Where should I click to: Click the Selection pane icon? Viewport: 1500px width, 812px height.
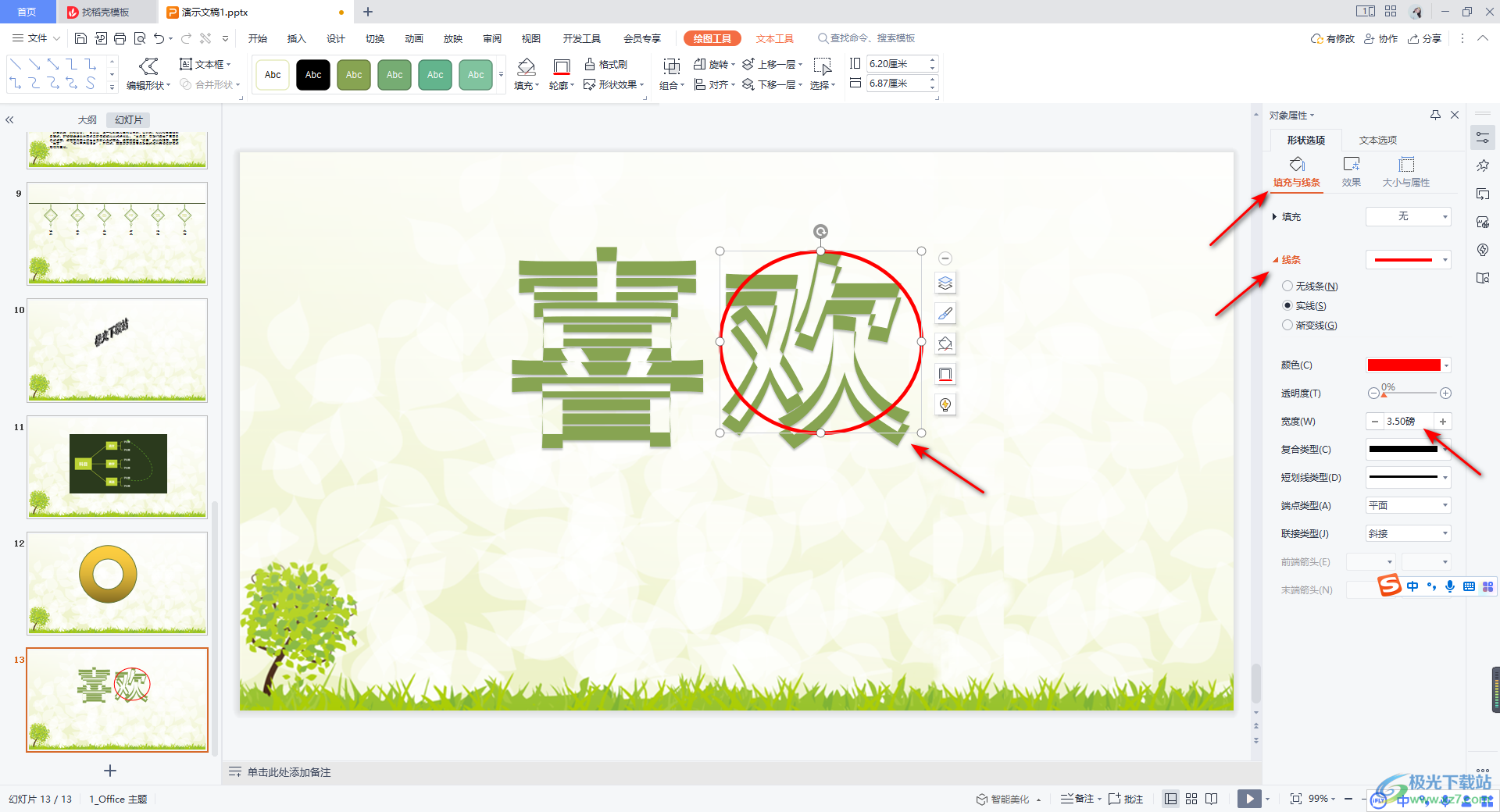click(822, 66)
